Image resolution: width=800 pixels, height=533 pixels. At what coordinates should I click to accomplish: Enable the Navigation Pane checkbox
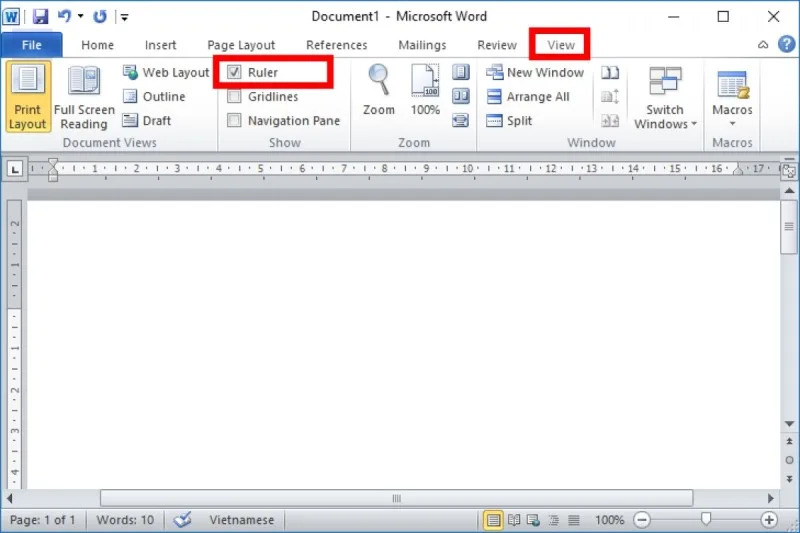[234, 120]
